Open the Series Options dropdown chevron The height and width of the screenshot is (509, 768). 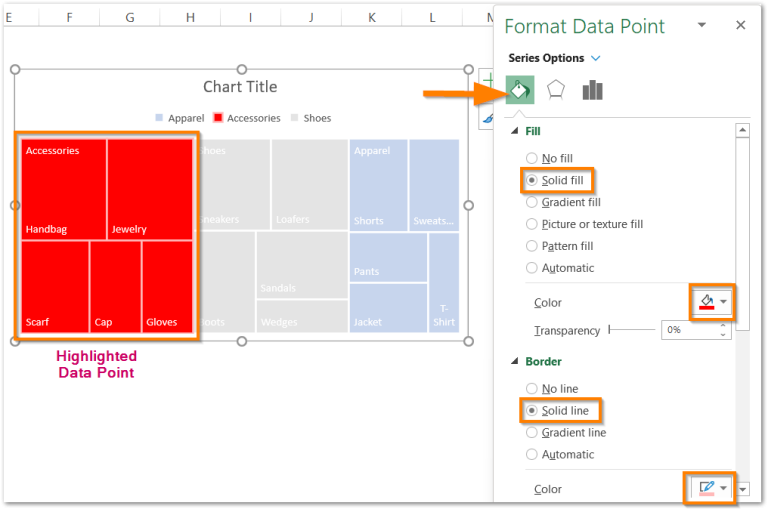596,59
